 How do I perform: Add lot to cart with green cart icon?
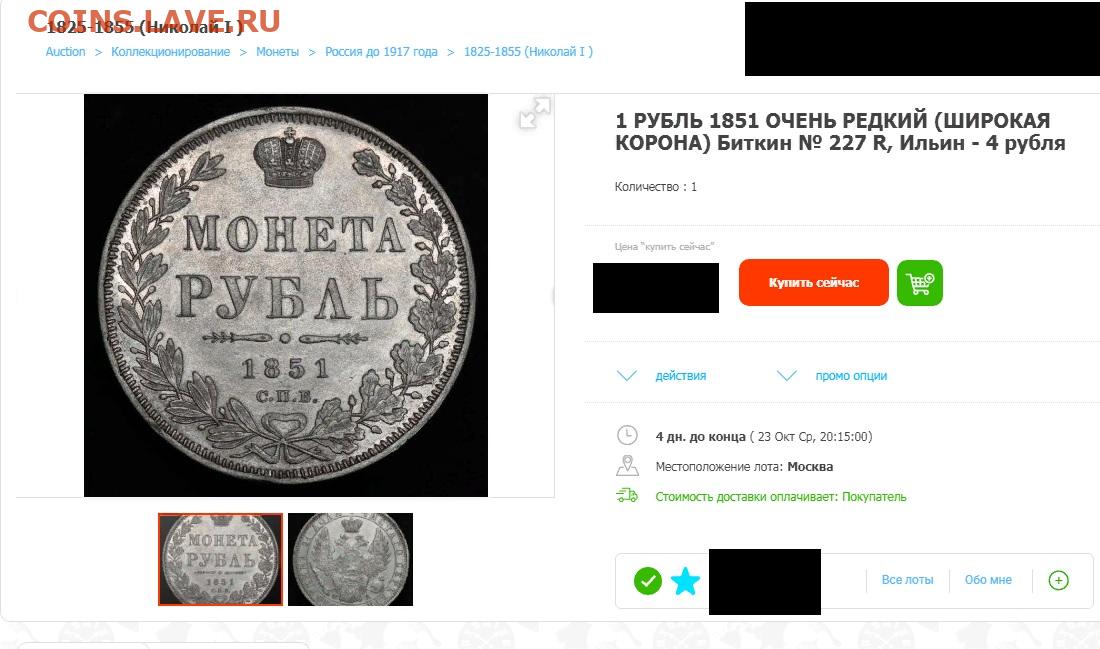click(920, 283)
